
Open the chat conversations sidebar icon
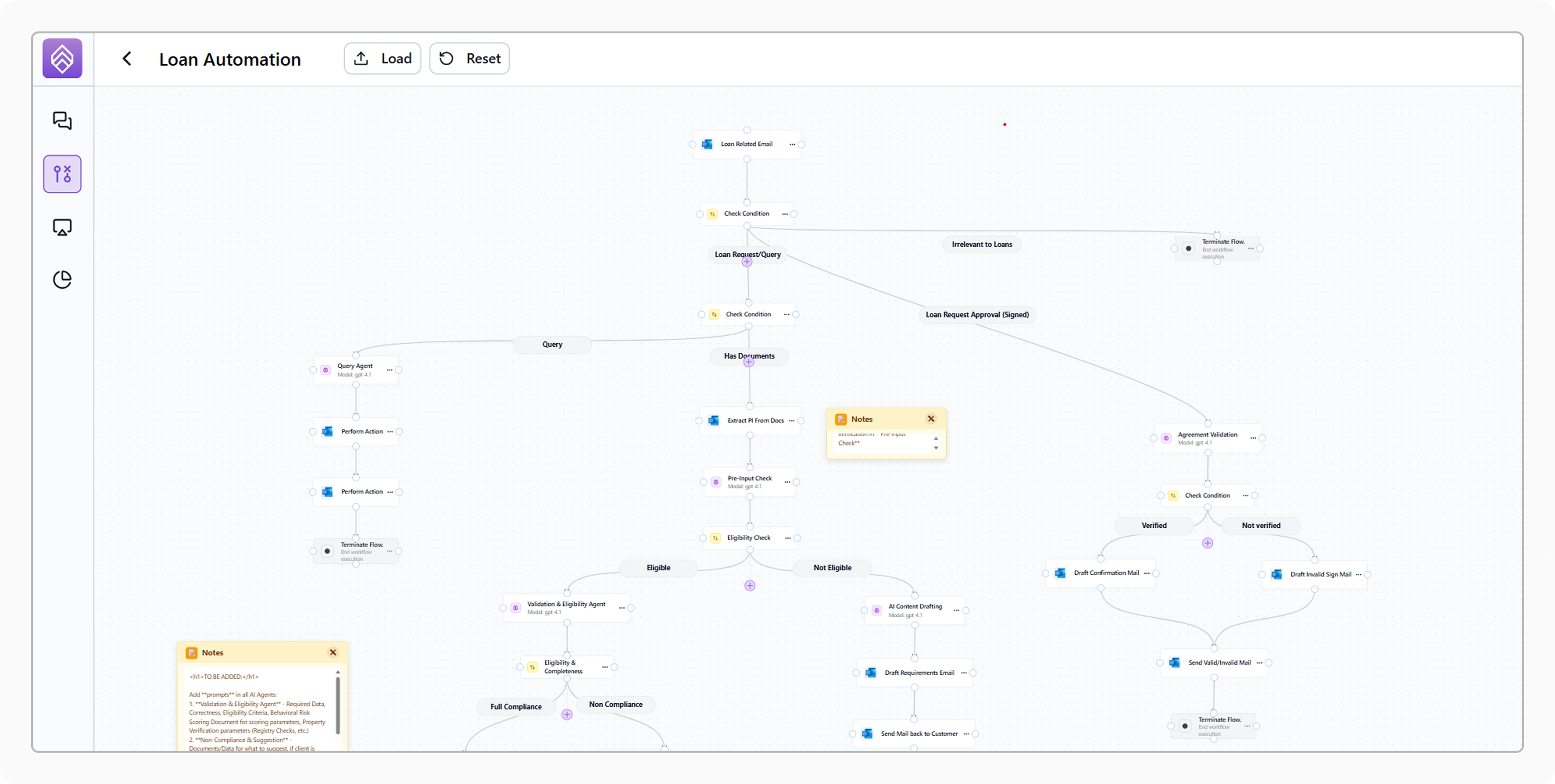62,121
